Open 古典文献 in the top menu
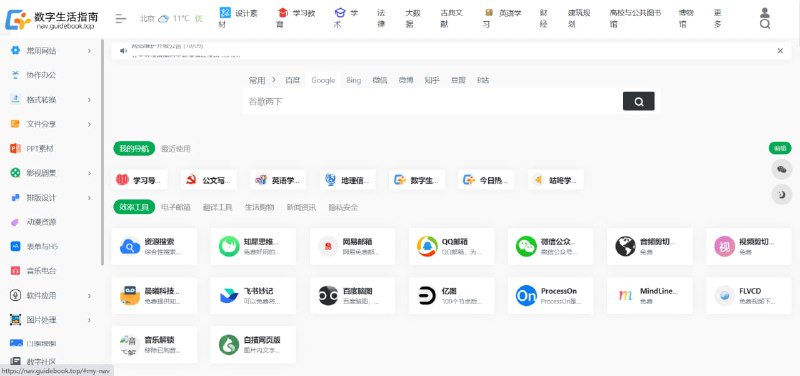Screen dimensions: 800x376 (452, 18)
